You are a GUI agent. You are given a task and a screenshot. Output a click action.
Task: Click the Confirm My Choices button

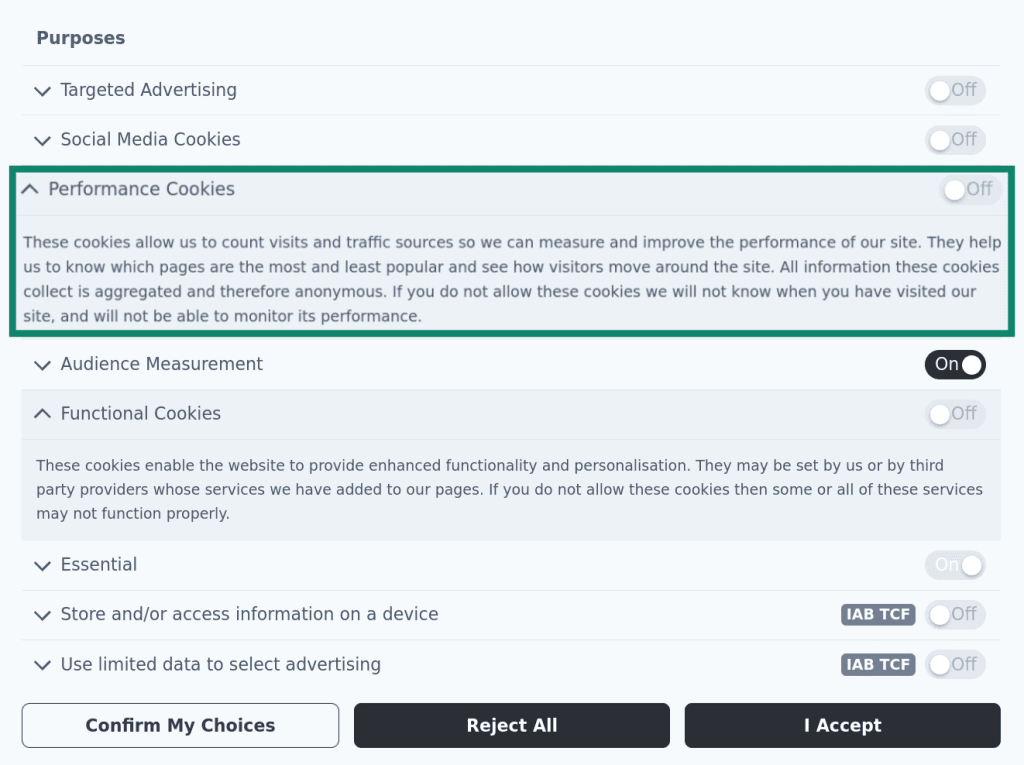(x=180, y=725)
